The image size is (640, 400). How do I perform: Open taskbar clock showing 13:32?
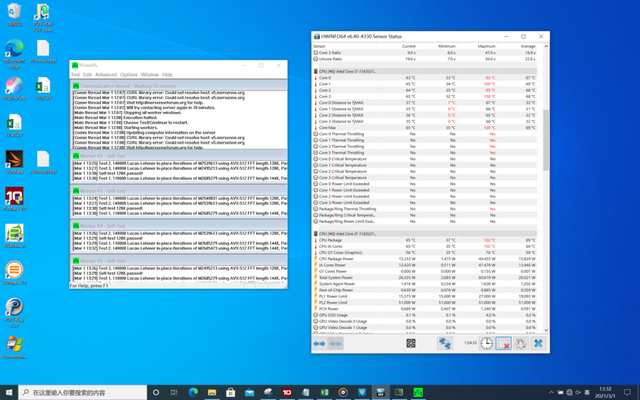[606, 392]
